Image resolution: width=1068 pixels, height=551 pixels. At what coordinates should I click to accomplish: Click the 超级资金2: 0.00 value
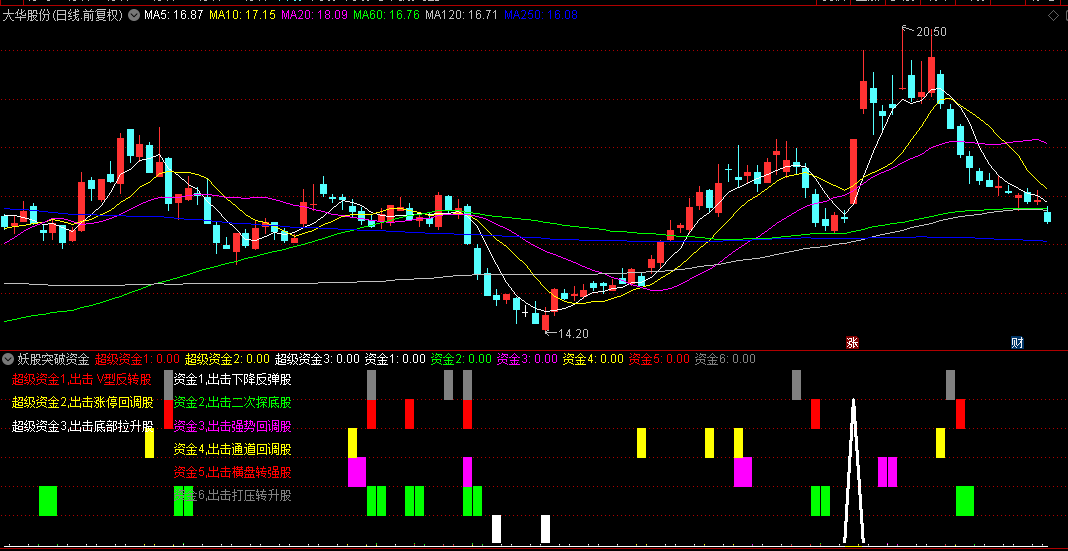[227, 358]
